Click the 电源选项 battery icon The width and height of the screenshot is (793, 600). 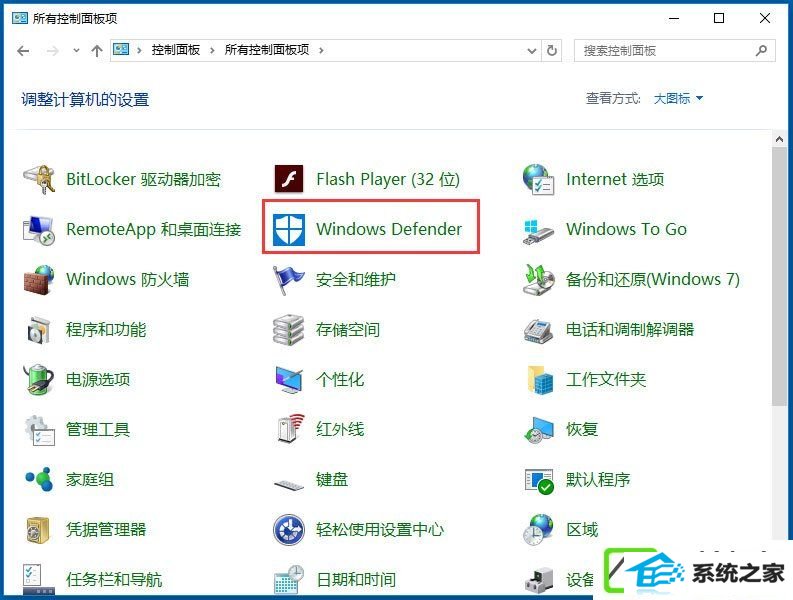click(39, 379)
